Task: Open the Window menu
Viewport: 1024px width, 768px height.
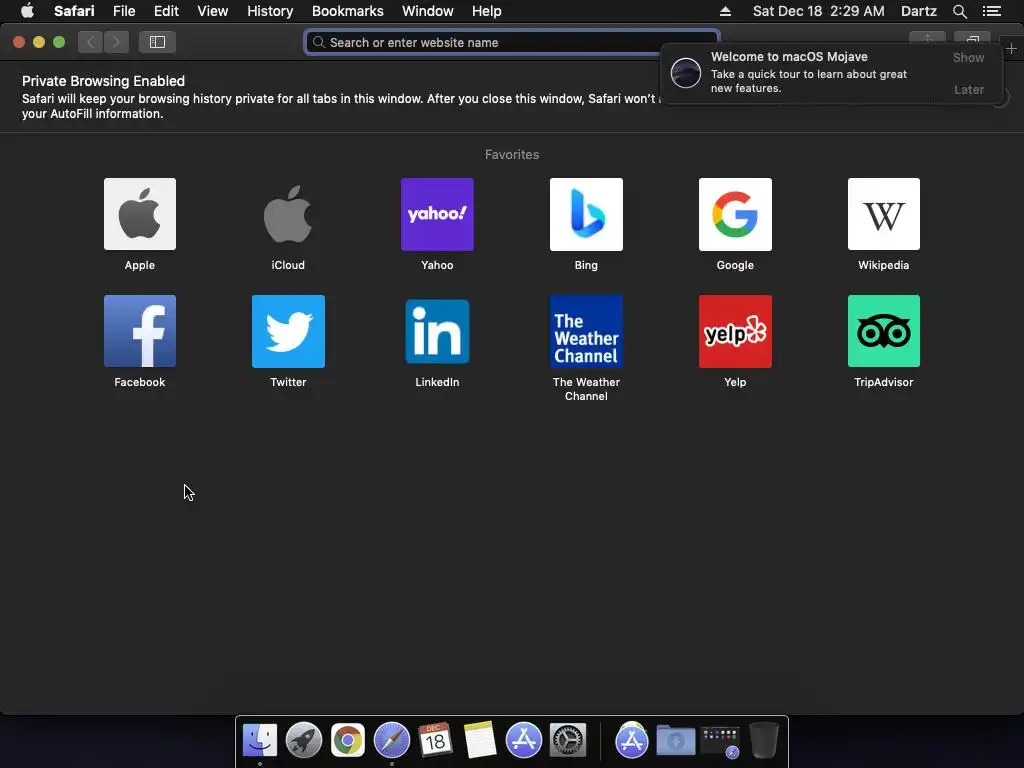Action: [x=428, y=11]
